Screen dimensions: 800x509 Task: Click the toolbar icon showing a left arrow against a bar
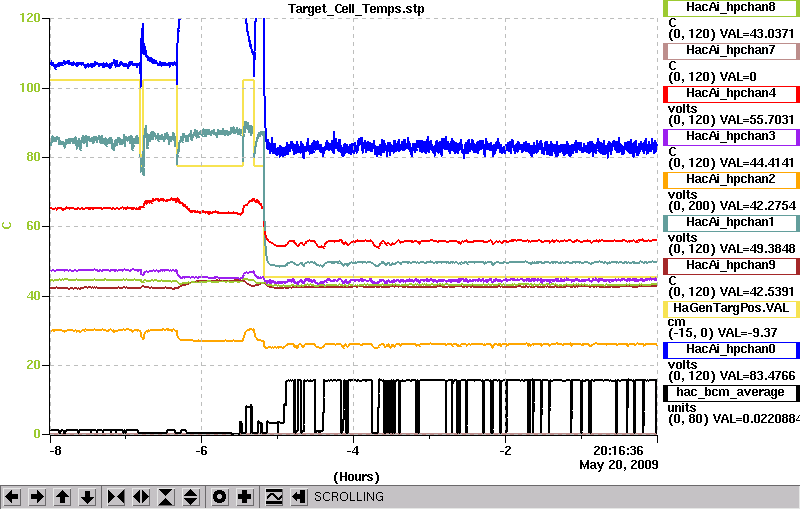tap(299, 496)
